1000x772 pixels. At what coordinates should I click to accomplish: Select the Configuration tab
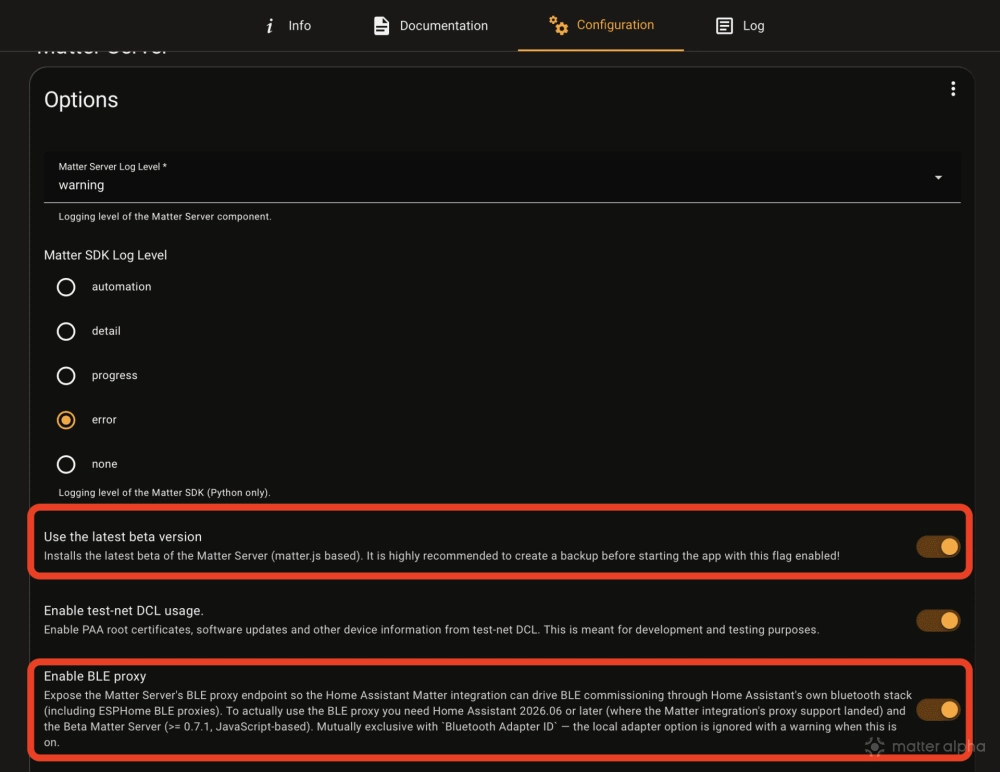(x=601, y=26)
